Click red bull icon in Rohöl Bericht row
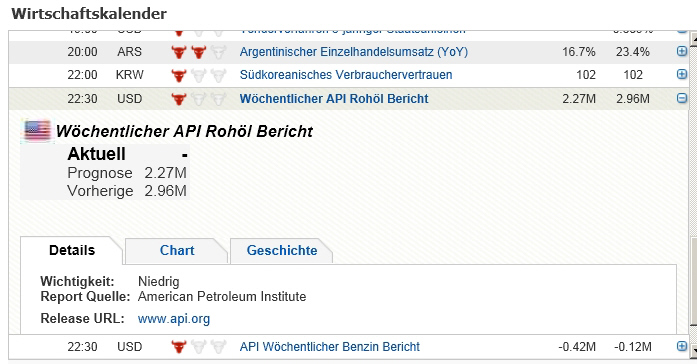 tap(179, 99)
